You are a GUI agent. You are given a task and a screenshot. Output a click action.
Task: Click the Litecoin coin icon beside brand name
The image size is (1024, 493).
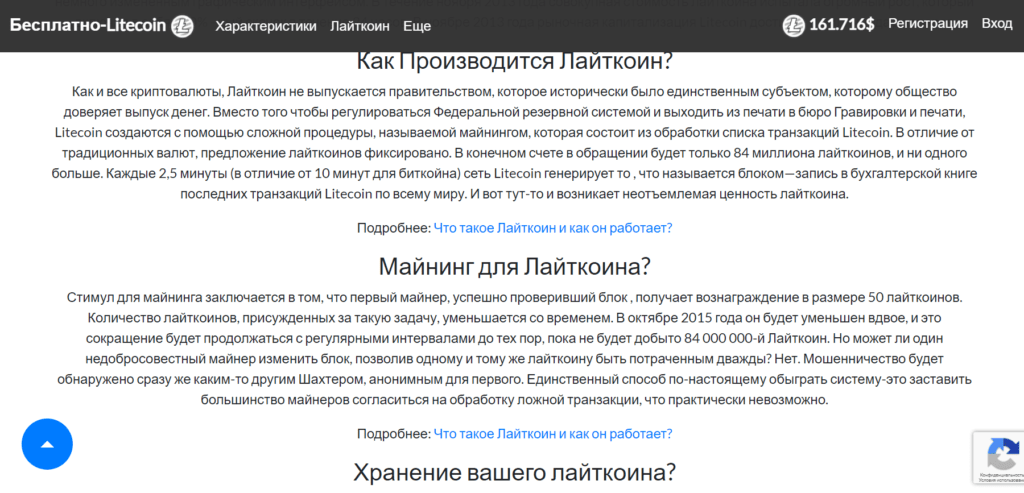(x=182, y=26)
